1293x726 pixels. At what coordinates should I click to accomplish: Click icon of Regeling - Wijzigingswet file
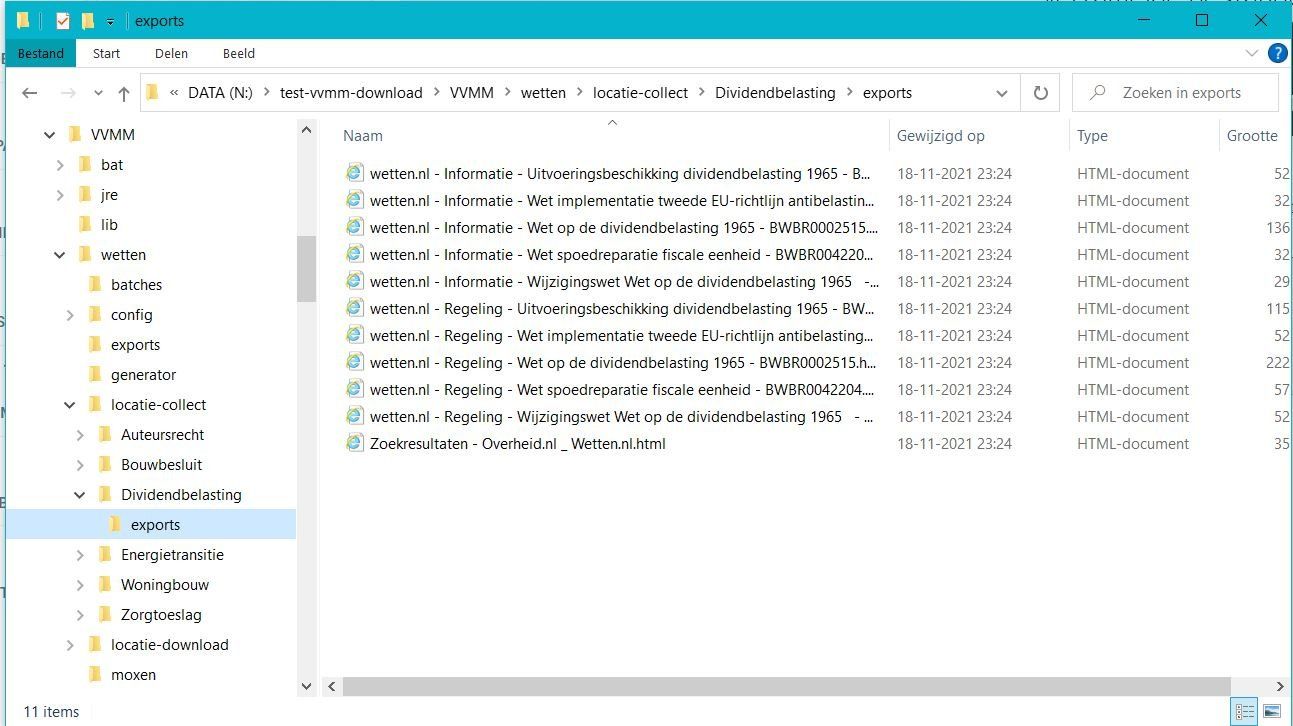[x=355, y=416]
